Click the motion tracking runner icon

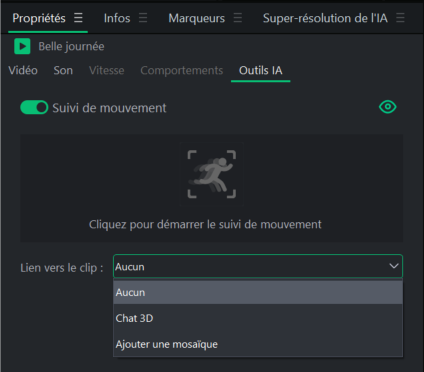(212, 174)
